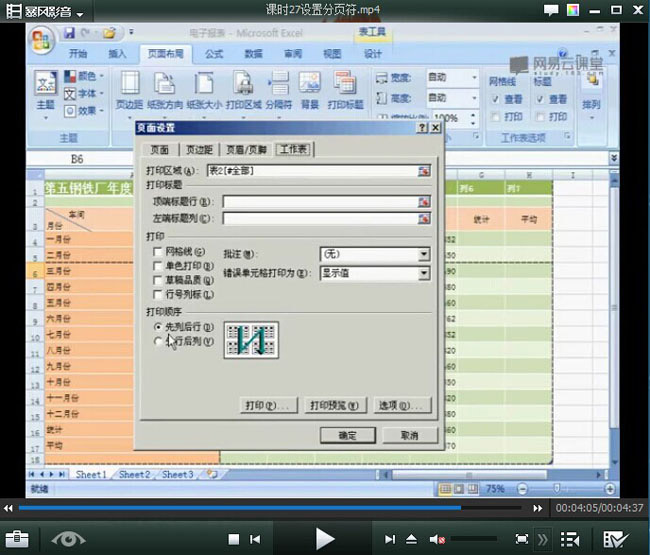Viewport: 650px width, 555px height.
Task: Click the Office button in Excel
Action: tap(41, 40)
